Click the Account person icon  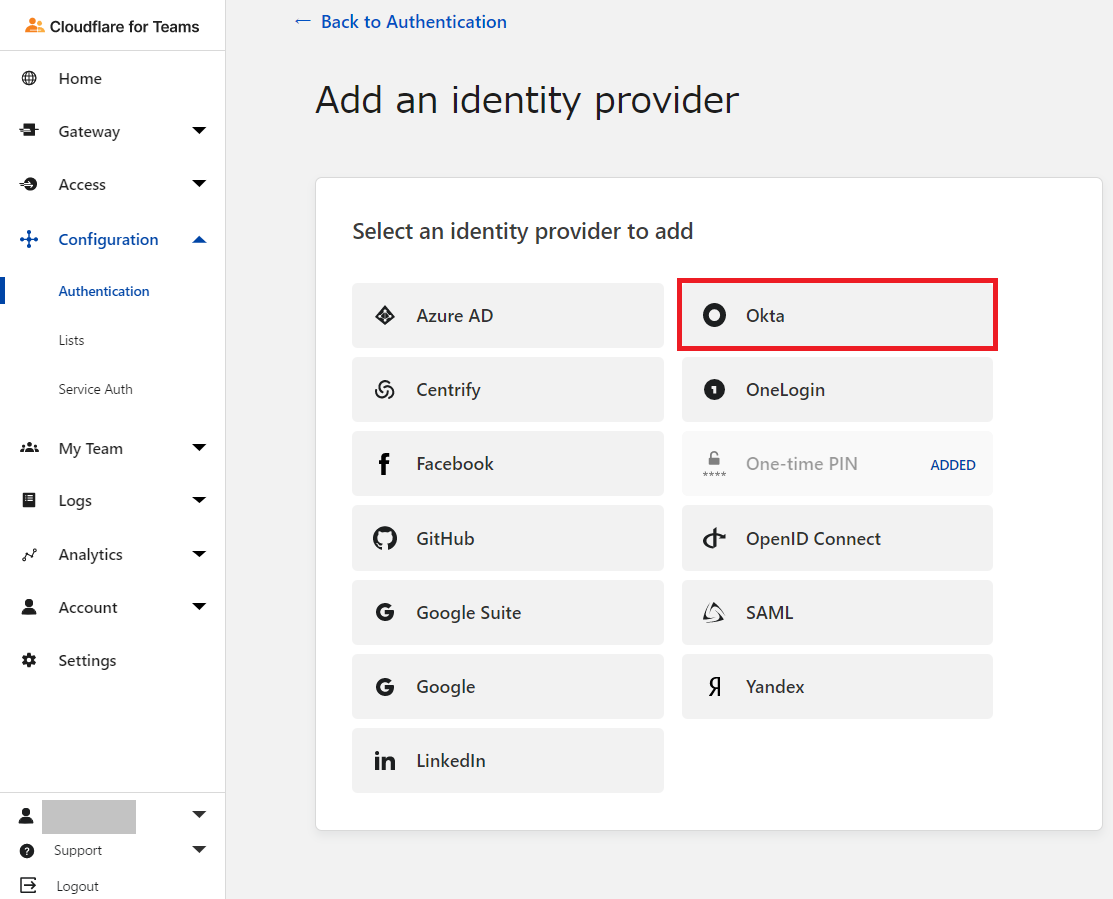[29, 607]
